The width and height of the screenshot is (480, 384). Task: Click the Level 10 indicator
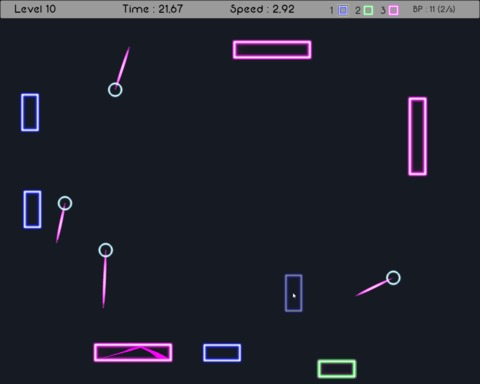coord(35,9)
